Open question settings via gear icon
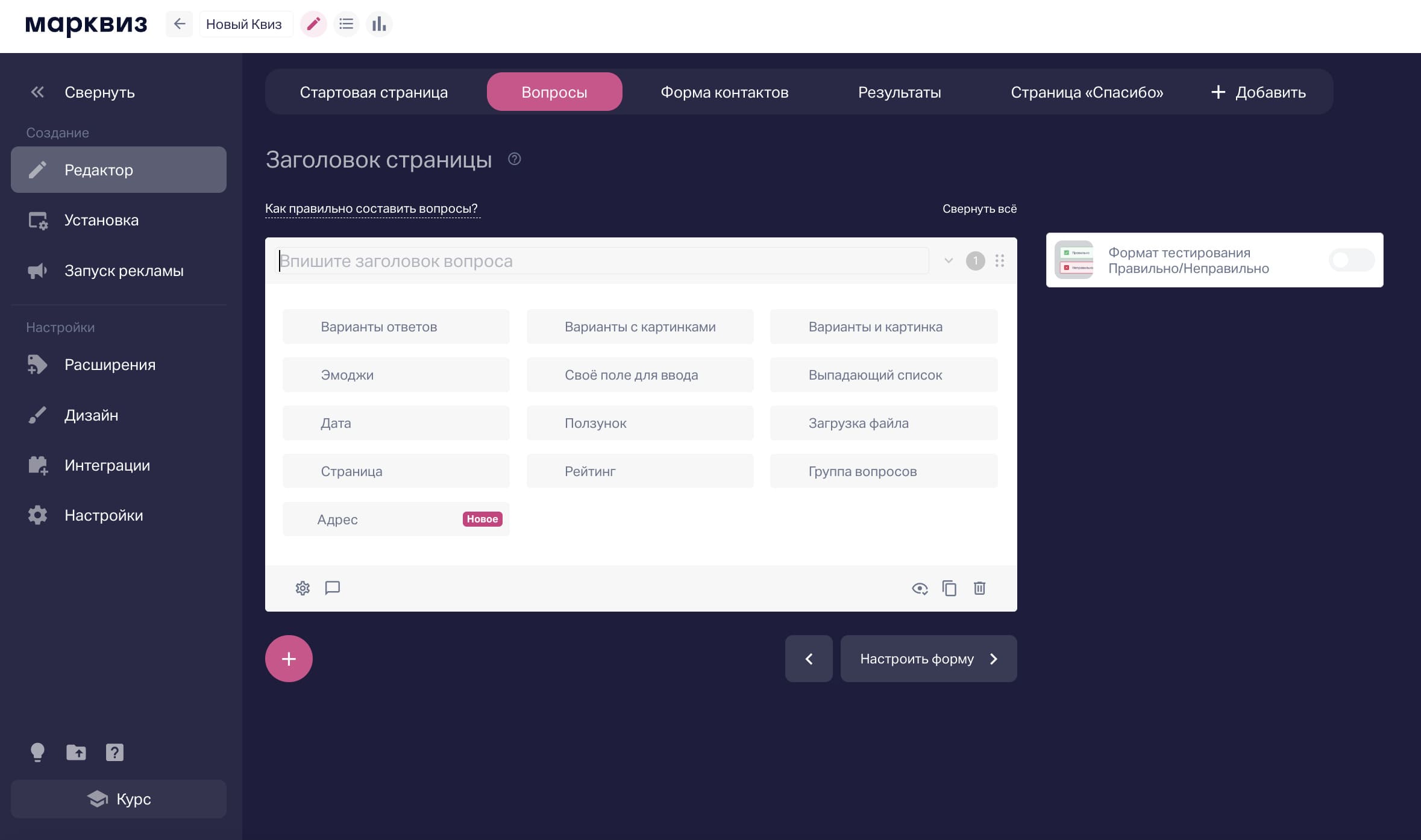The image size is (1421, 840). 303,588
